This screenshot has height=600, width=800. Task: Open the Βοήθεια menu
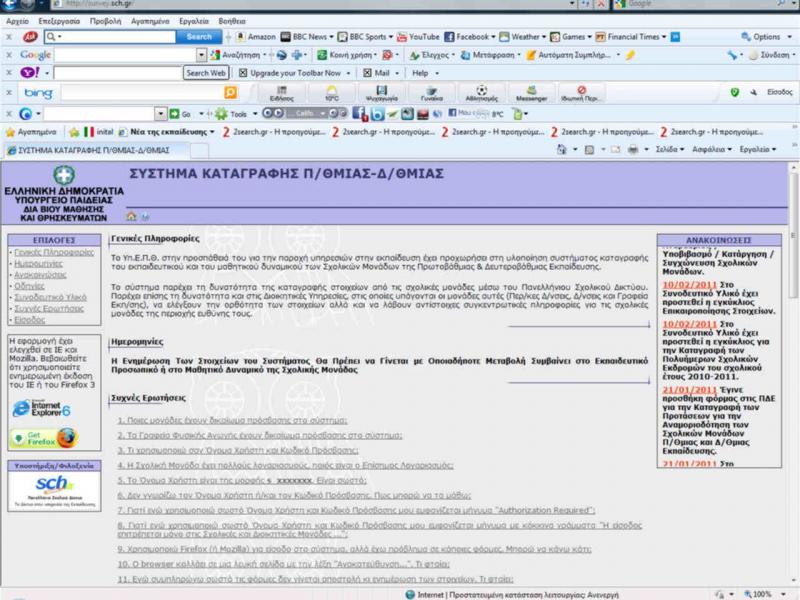(231, 20)
